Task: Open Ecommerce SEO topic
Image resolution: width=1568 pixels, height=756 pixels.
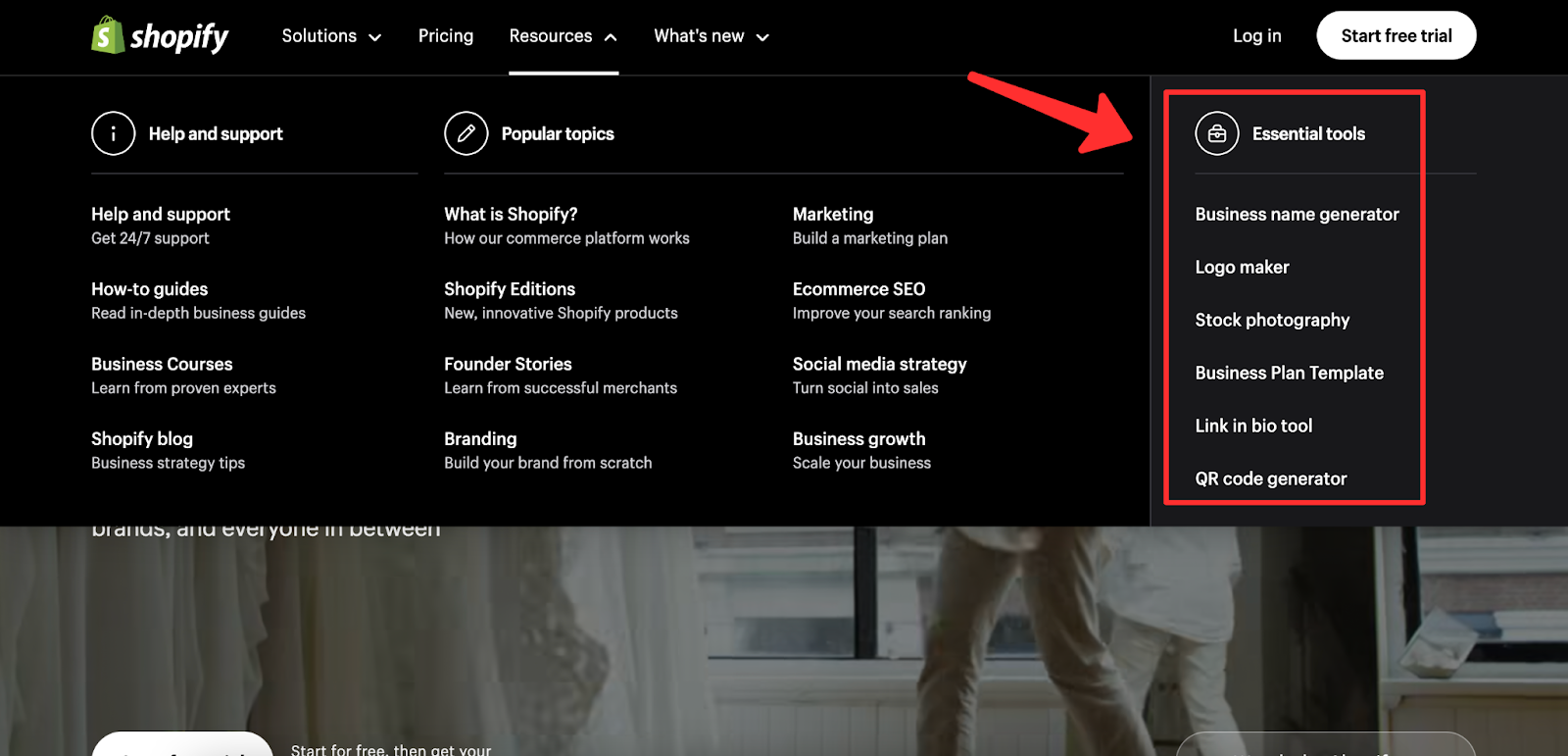Action: point(892,301)
